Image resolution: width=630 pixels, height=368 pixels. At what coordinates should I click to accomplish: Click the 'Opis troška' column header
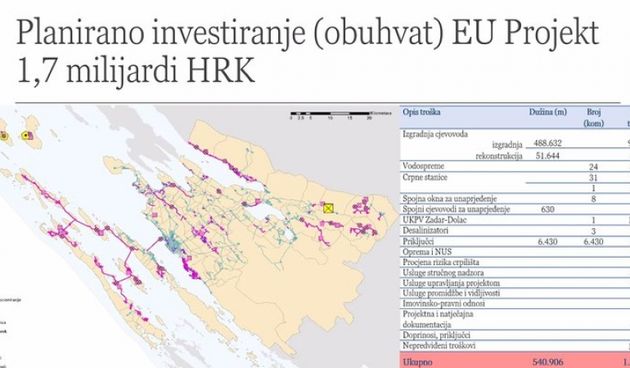point(421,112)
